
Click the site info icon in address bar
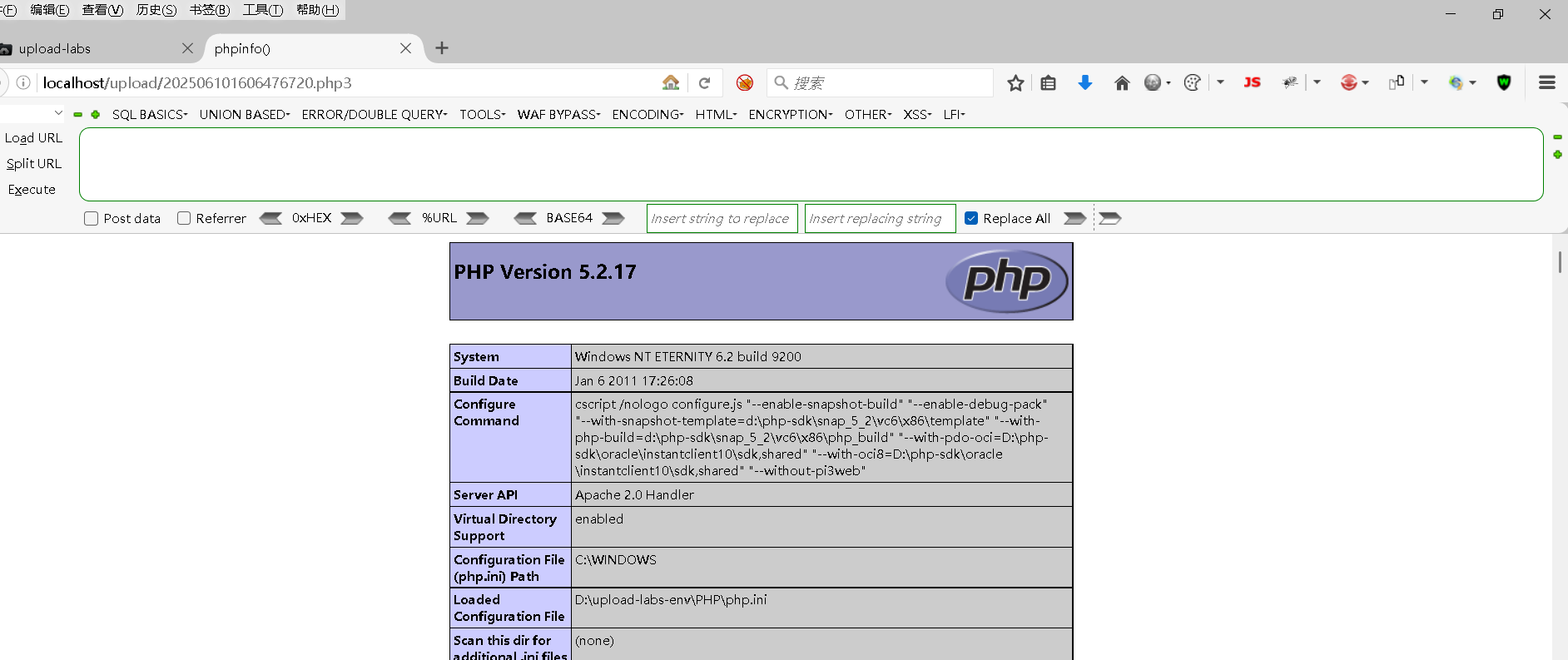[x=24, y=82]
